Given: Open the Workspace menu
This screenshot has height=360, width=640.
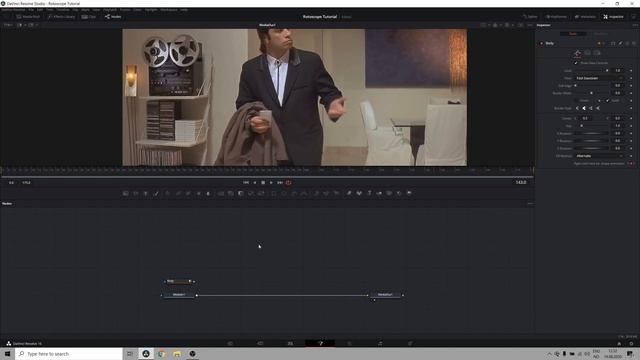Looking at the screenshot, I should (x=169, y=9).
